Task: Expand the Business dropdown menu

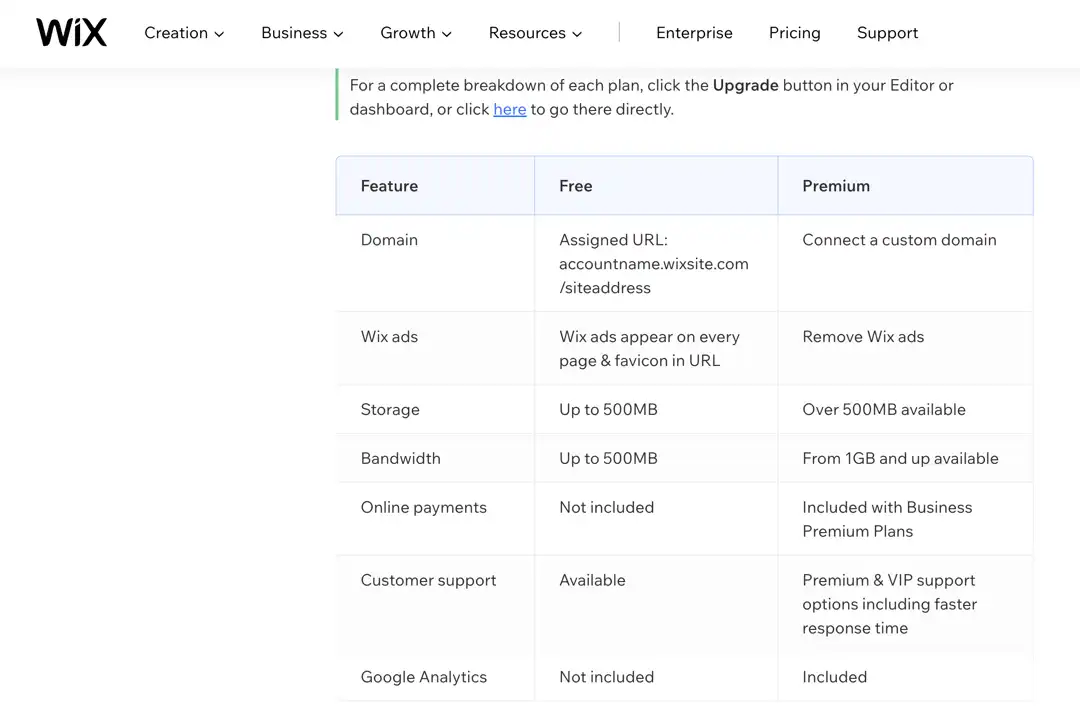Action: tap(302, 33)
